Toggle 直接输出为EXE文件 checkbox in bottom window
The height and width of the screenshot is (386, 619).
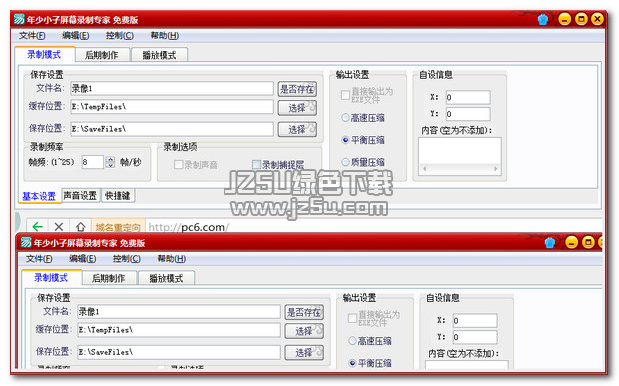point(352,318)
